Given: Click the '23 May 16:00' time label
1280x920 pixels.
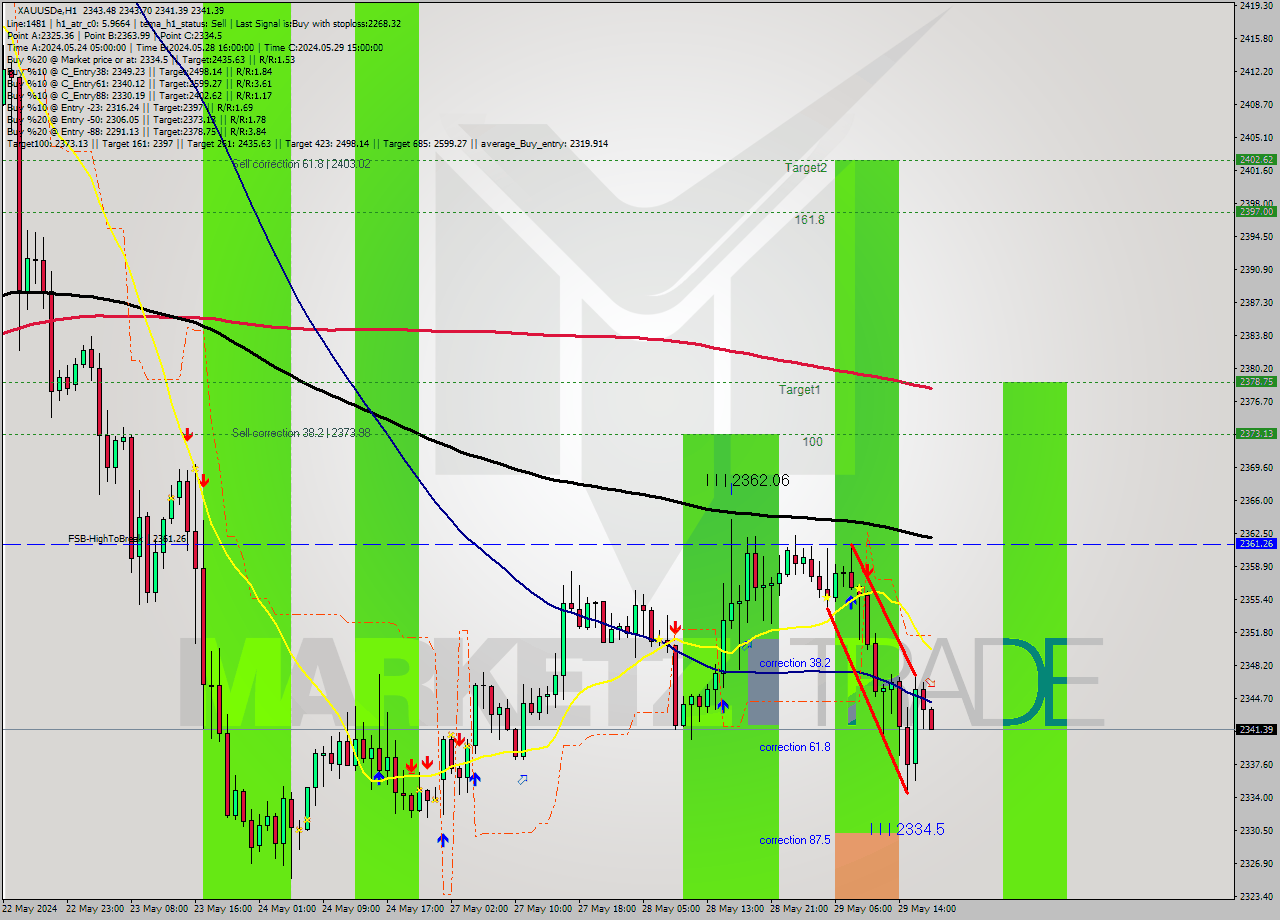Looking at the screenshot, I should click(222, 909).
